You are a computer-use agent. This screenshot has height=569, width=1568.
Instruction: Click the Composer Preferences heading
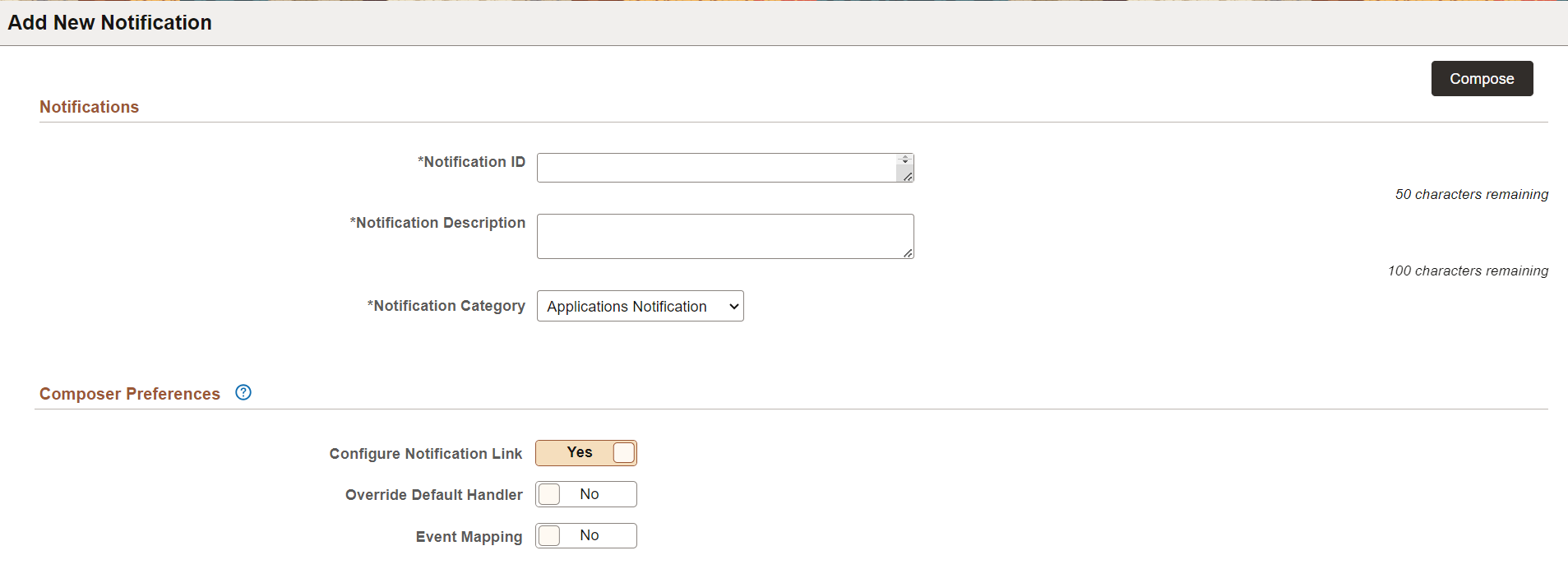(x=130, y=394)
